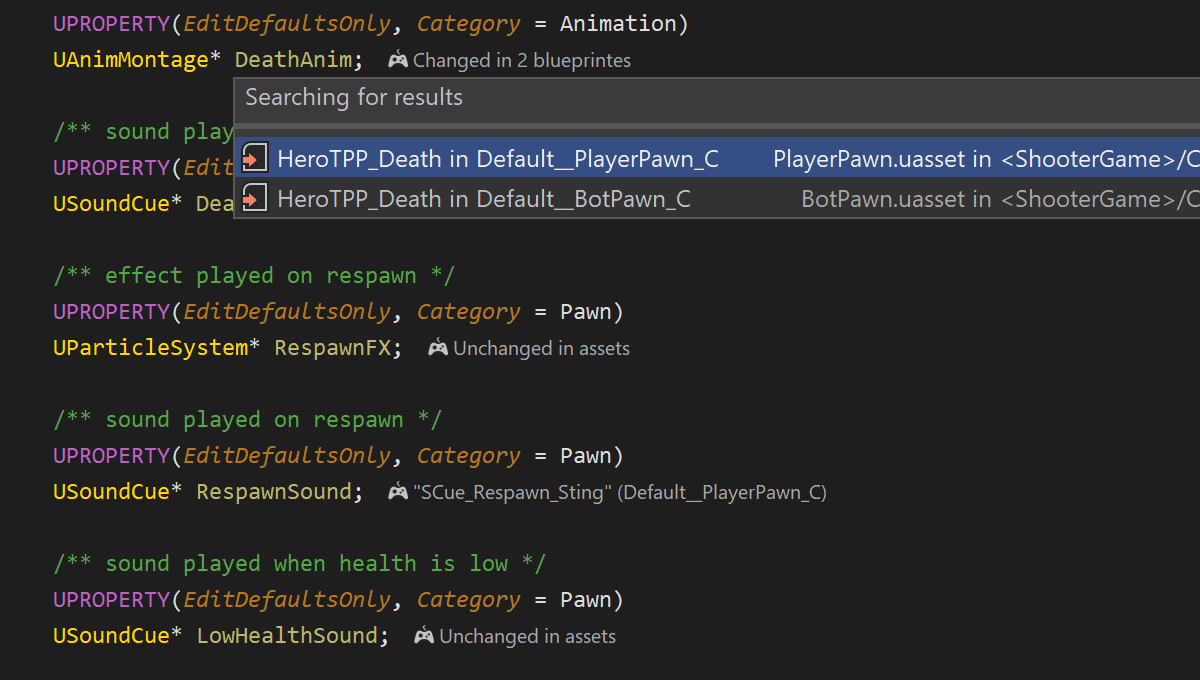The width and height of the screenshot is (1200, 680).
Task: Click the PlayerPawn.uasset path text
Action: coord(868,158)
